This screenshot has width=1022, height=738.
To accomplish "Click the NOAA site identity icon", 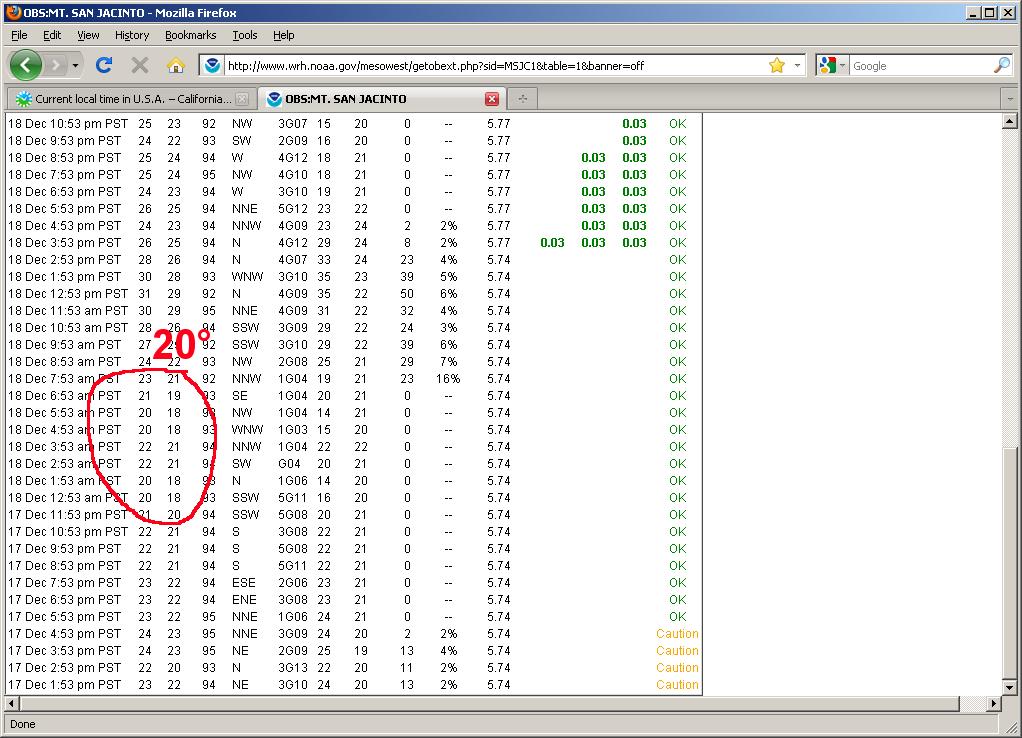I will [x=212, y=65].
